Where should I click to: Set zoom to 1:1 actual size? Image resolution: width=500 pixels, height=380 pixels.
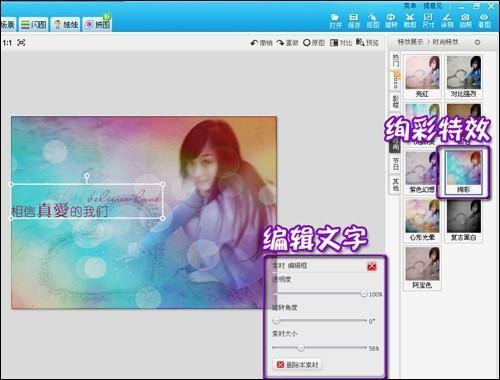pos(7,43)
